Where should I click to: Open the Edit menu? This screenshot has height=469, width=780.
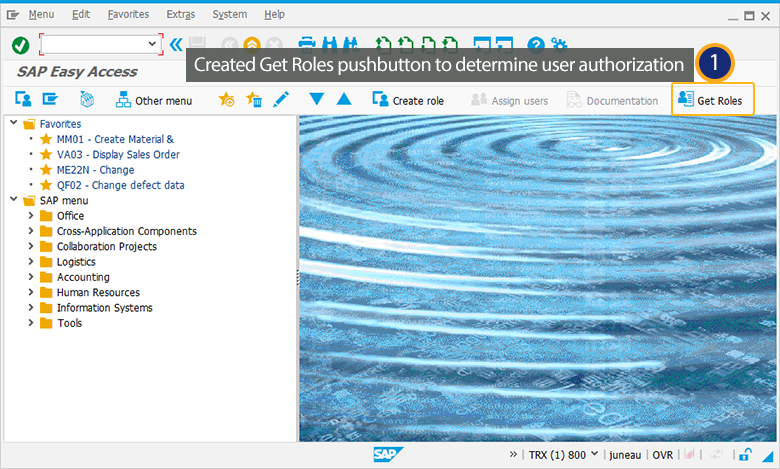click(x=81, y=14)
